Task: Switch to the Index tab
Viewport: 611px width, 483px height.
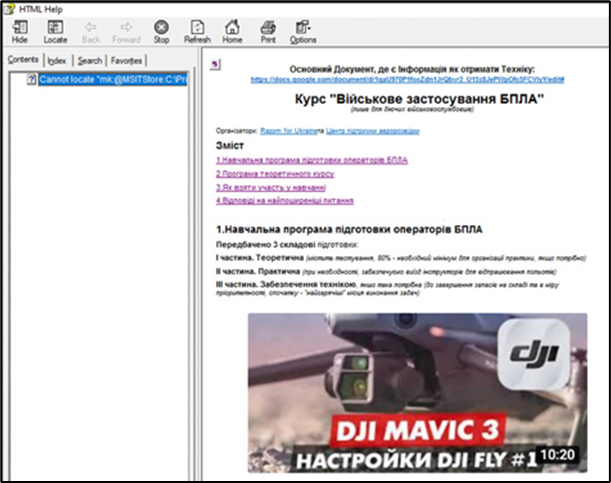Action: 57,61
